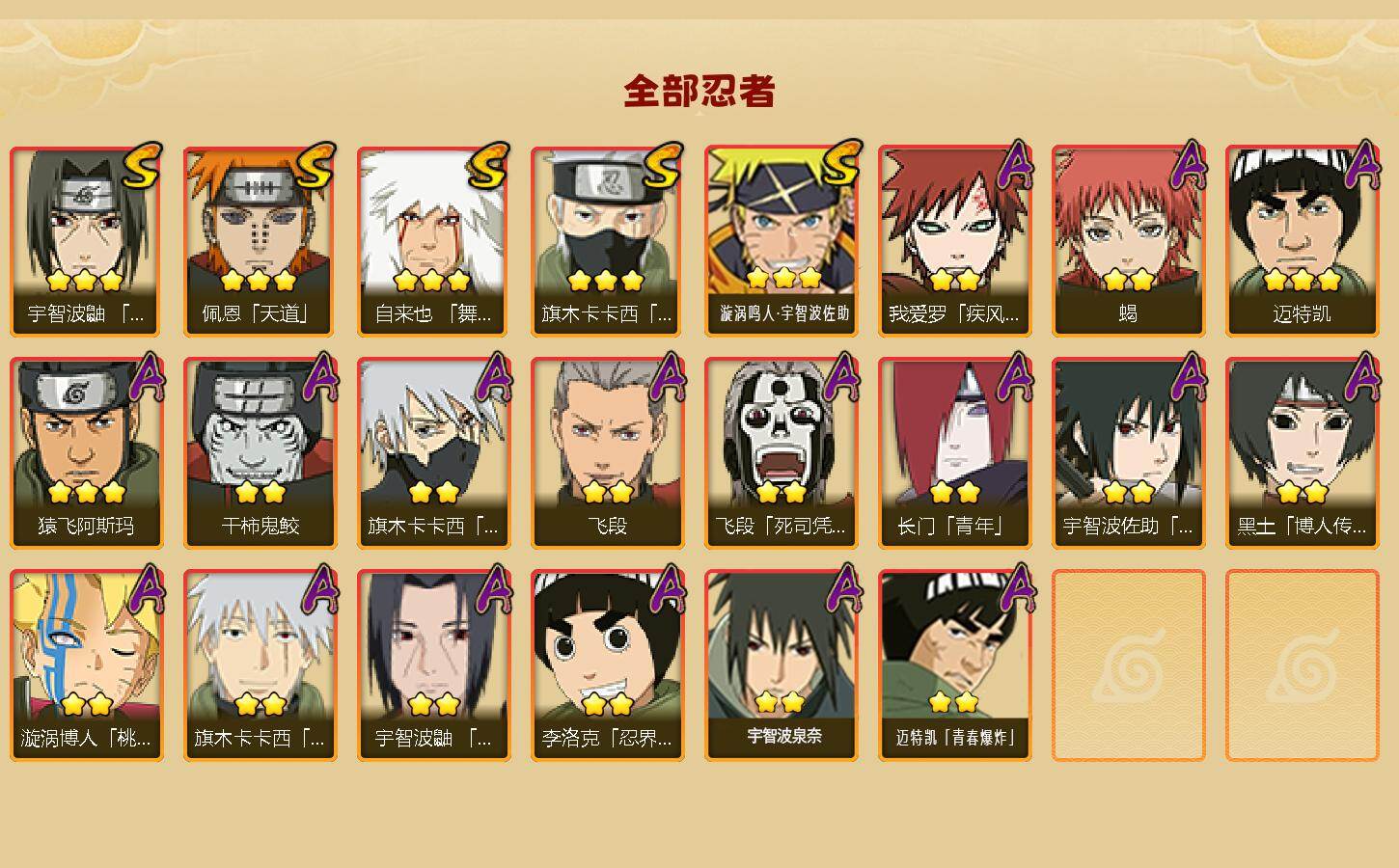Click the 黑土「博人传… ninja card
The height and width of the screenshot is (868, 1399).
coord(1302,453)
